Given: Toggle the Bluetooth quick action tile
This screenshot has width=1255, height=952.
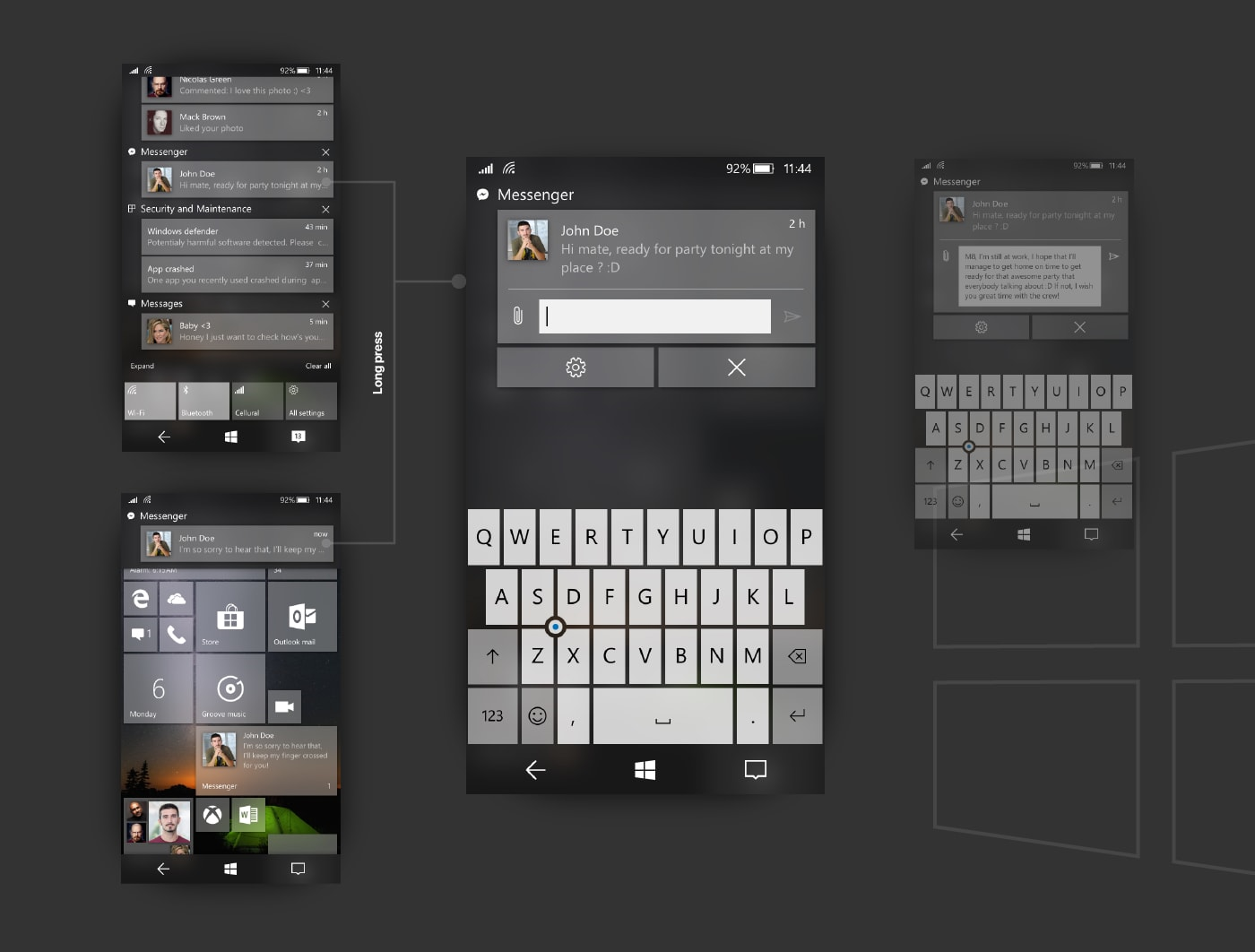Looking at the screenshot, I should coord(203,401).
